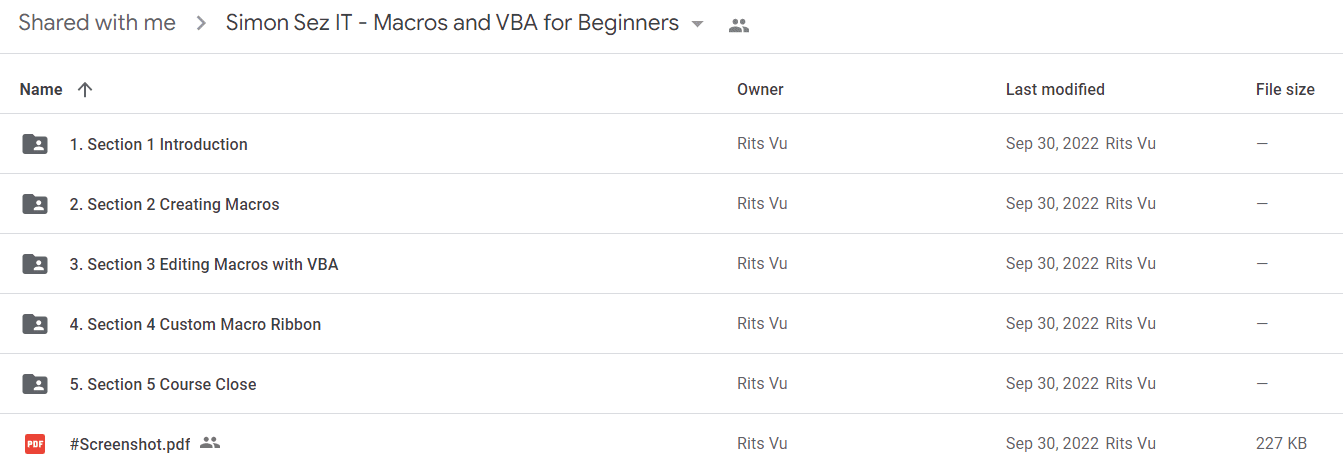The height and width of the screenshot is (469, 1343).
Task: Open the Section 1 Introduction shared folder icon
Action: pyautogui.click(x=35, y=144)
